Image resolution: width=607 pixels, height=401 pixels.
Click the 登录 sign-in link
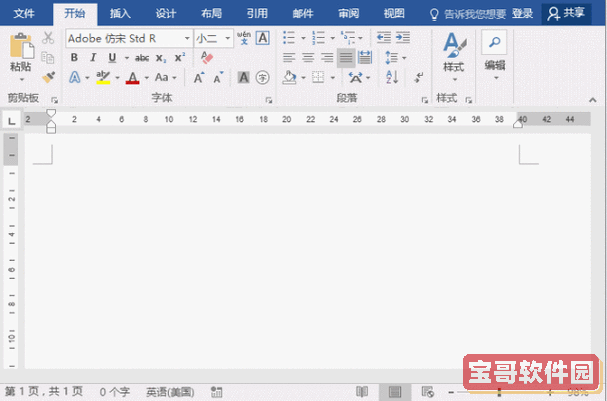coord(522,14)
